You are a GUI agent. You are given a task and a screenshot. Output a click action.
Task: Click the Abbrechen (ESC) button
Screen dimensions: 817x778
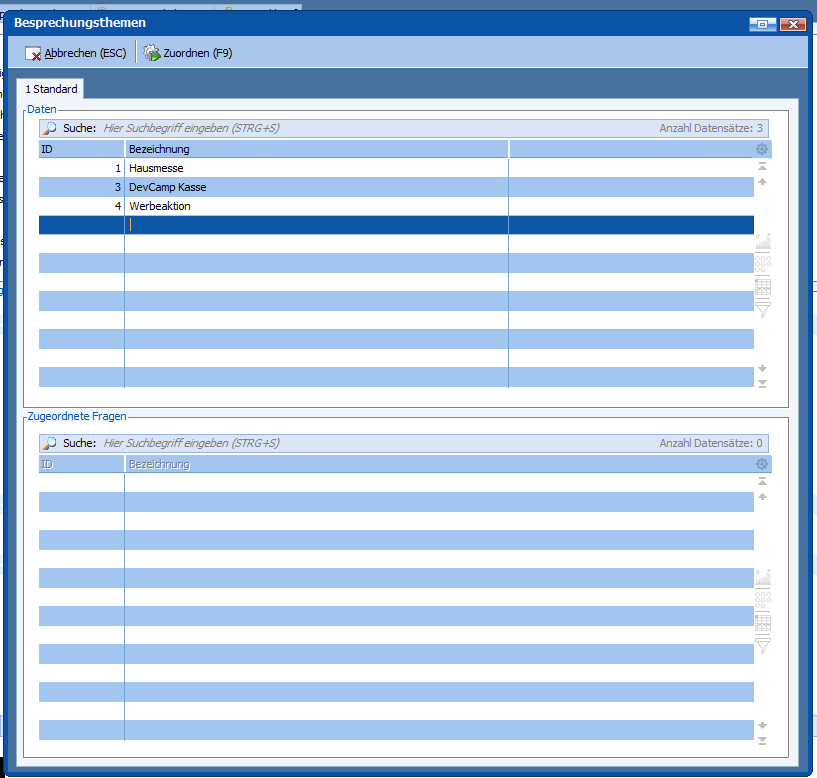click(x=76, y=53)
